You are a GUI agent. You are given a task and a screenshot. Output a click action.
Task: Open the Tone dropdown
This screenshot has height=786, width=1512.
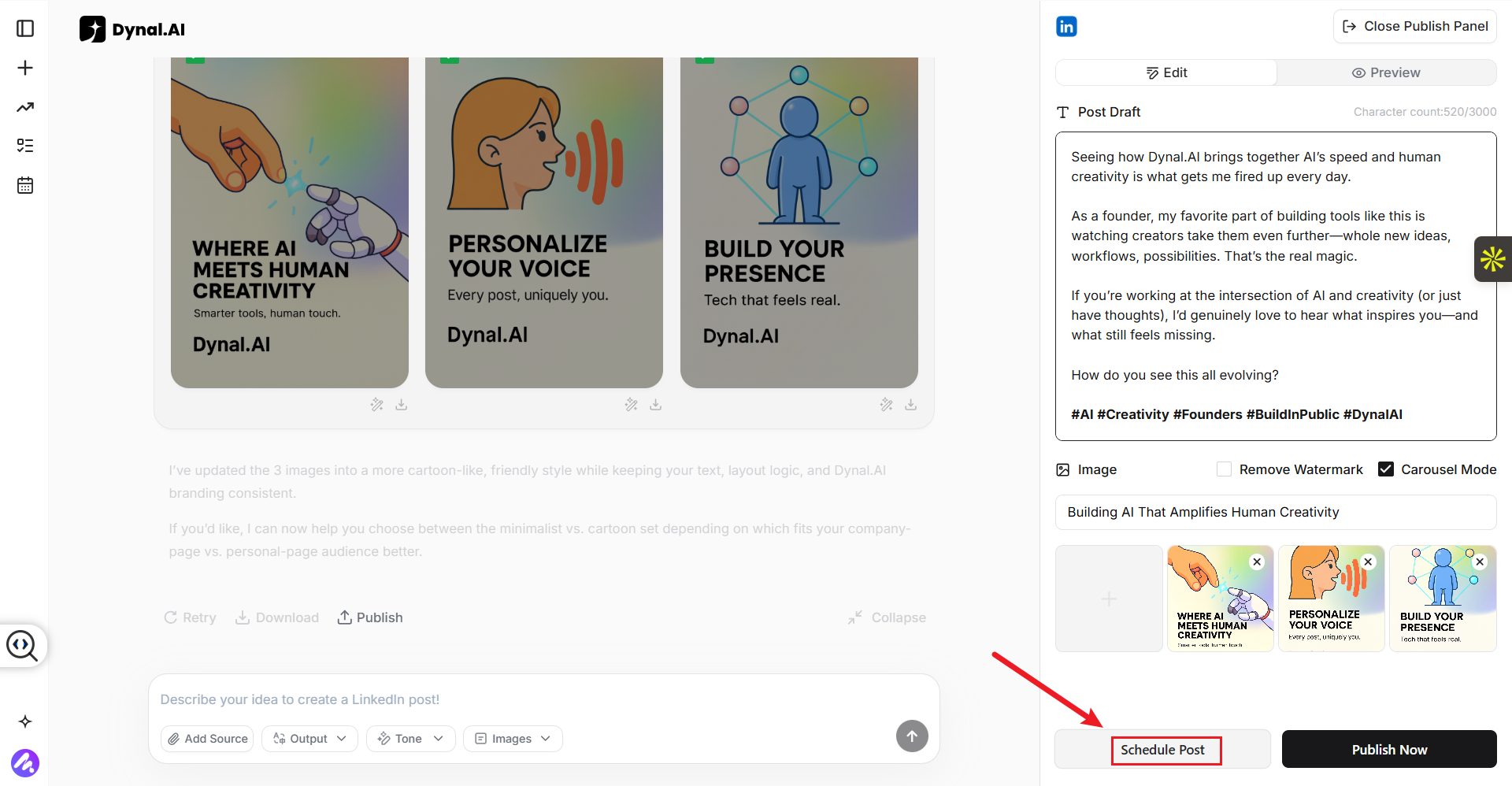click(410, 739)
